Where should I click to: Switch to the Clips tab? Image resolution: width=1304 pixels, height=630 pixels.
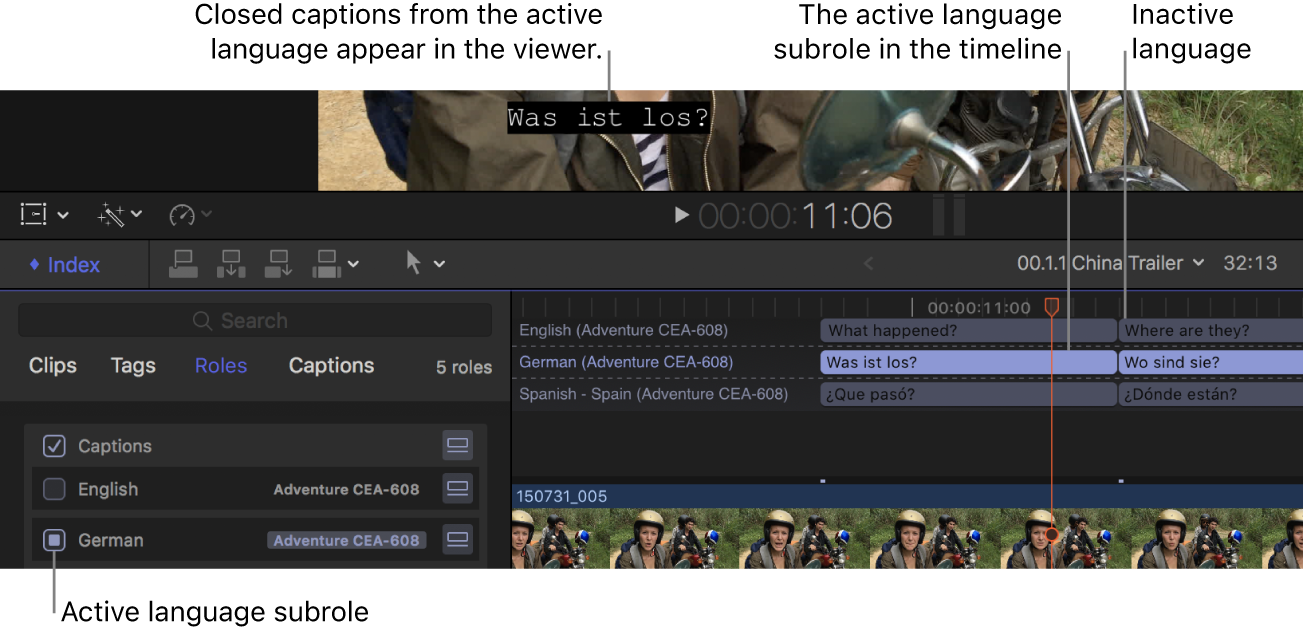click(x=53, y=366)
